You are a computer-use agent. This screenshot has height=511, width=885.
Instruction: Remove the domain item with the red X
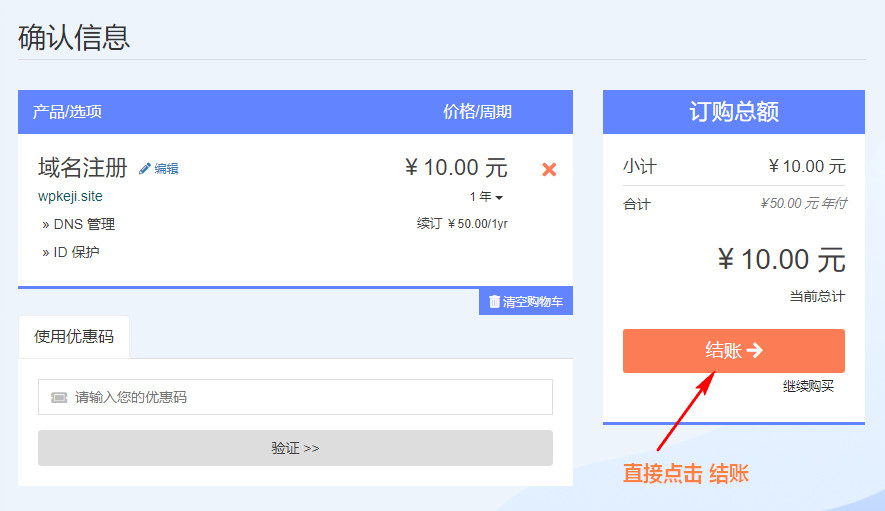point(548,169)
